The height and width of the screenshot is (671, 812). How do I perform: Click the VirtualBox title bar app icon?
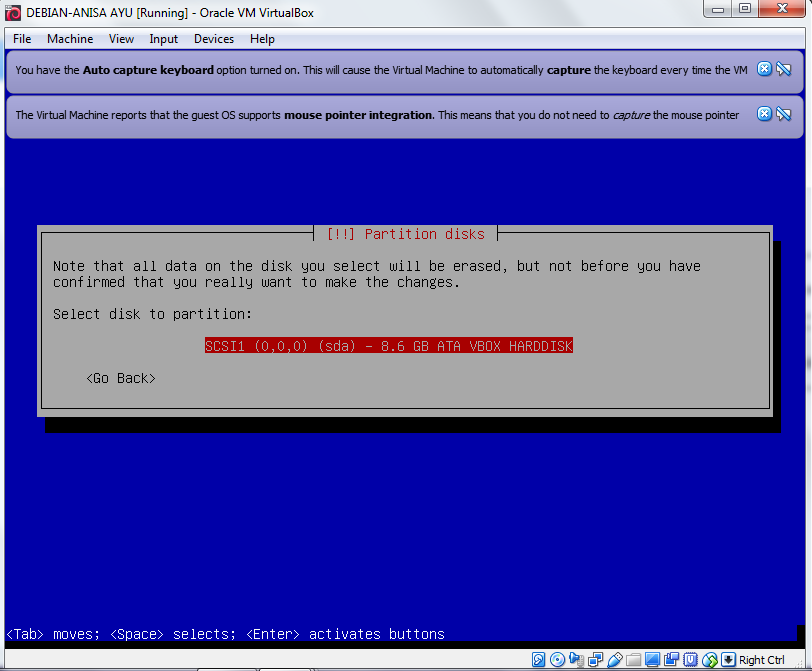tap(13, 13)
